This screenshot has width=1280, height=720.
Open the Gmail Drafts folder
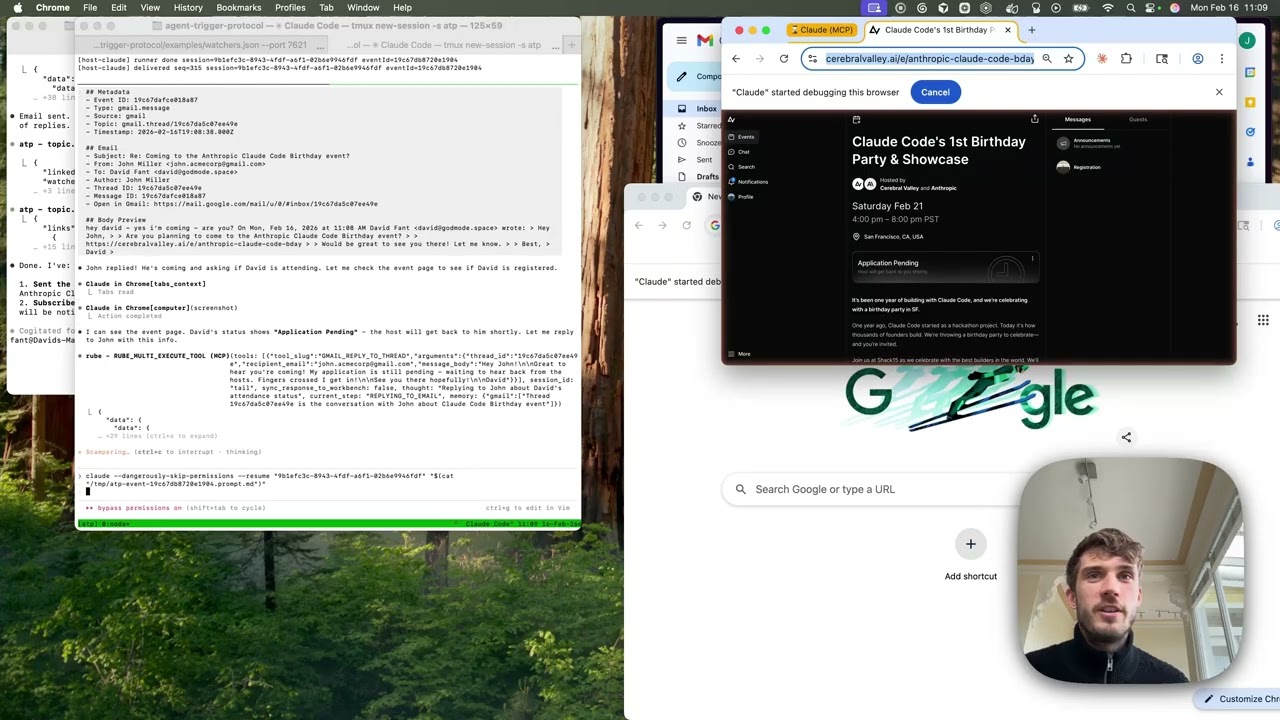(x=698, y=177)
